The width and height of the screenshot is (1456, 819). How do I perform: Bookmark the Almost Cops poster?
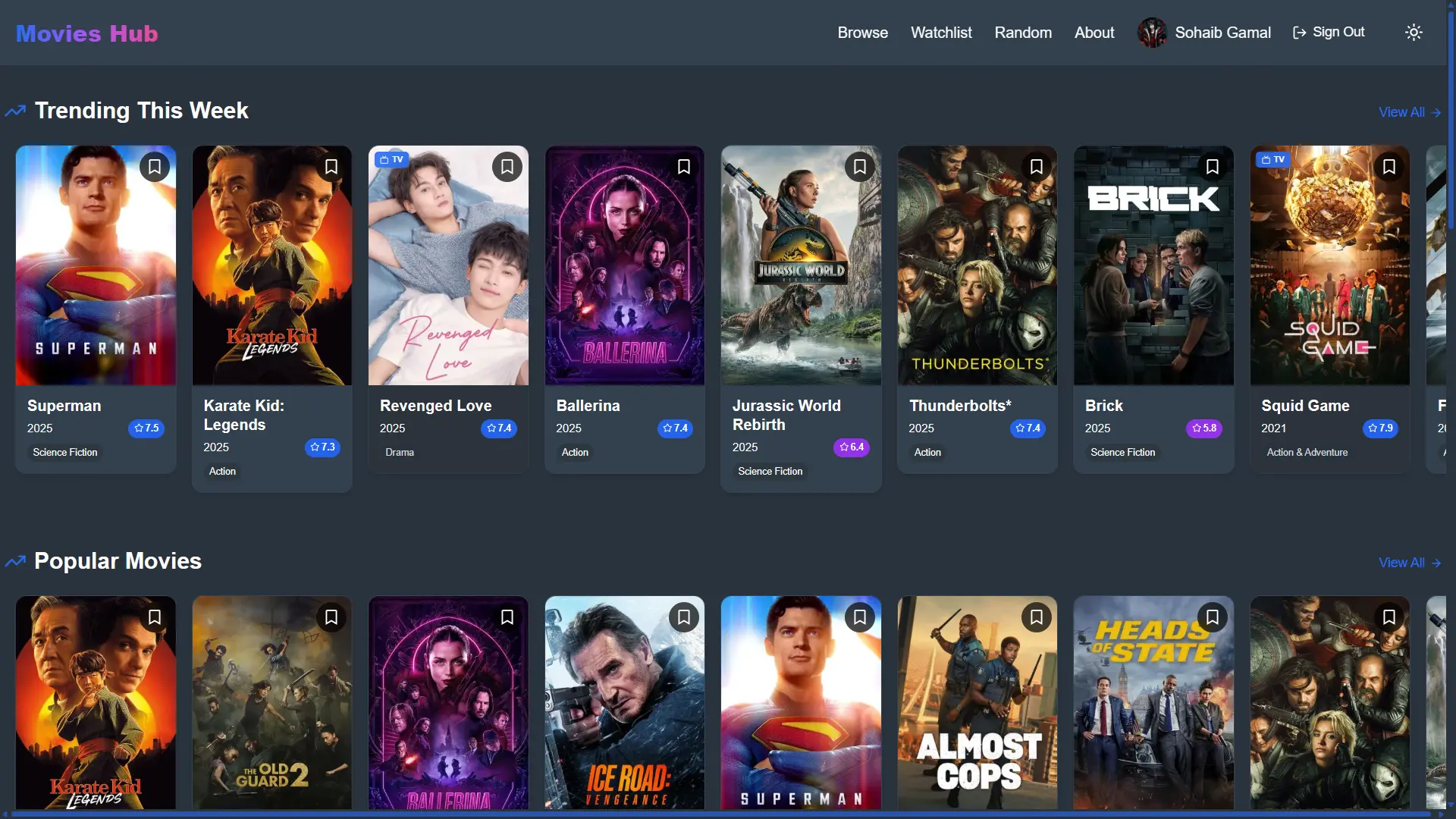(x=1037, y=617)
